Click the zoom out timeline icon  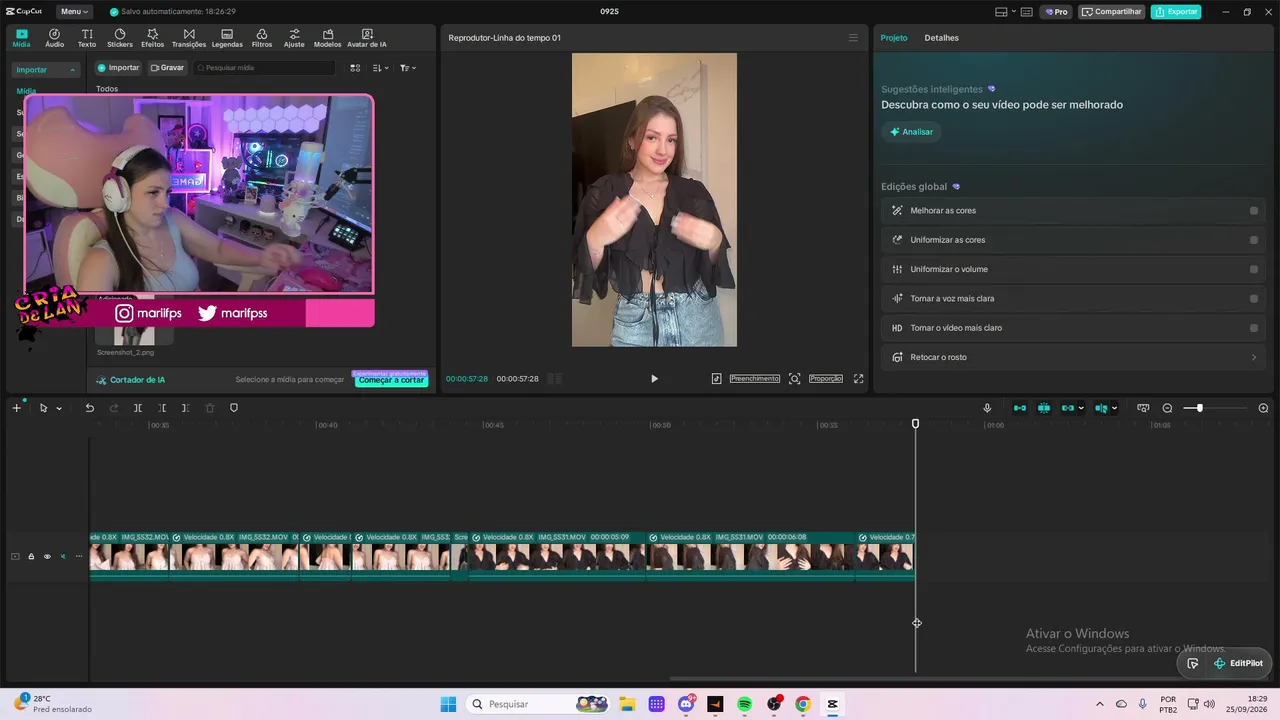coord(1167,408)
